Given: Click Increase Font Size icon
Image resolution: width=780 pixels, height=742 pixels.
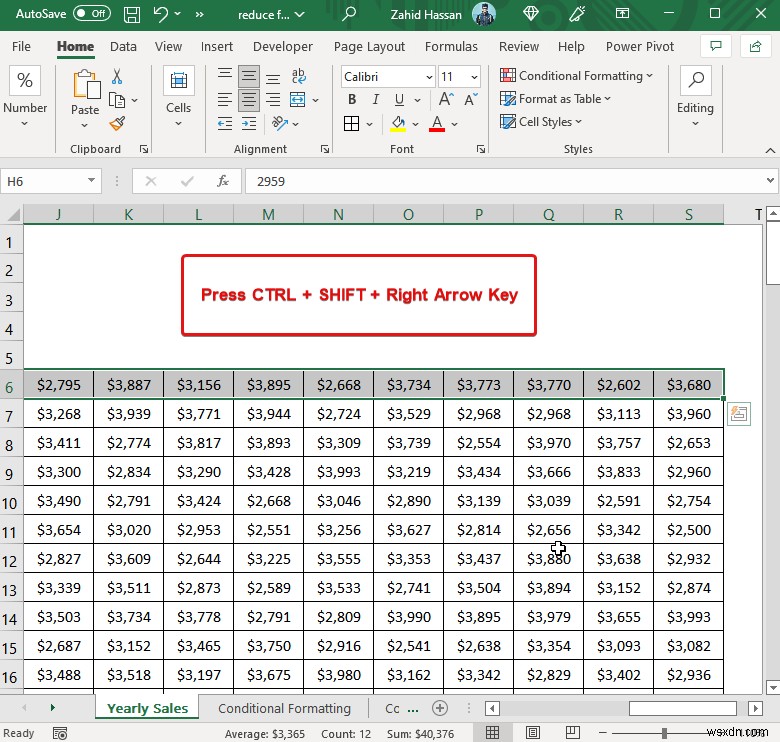Looking at the screenshot, I should (x=446, y=99).
